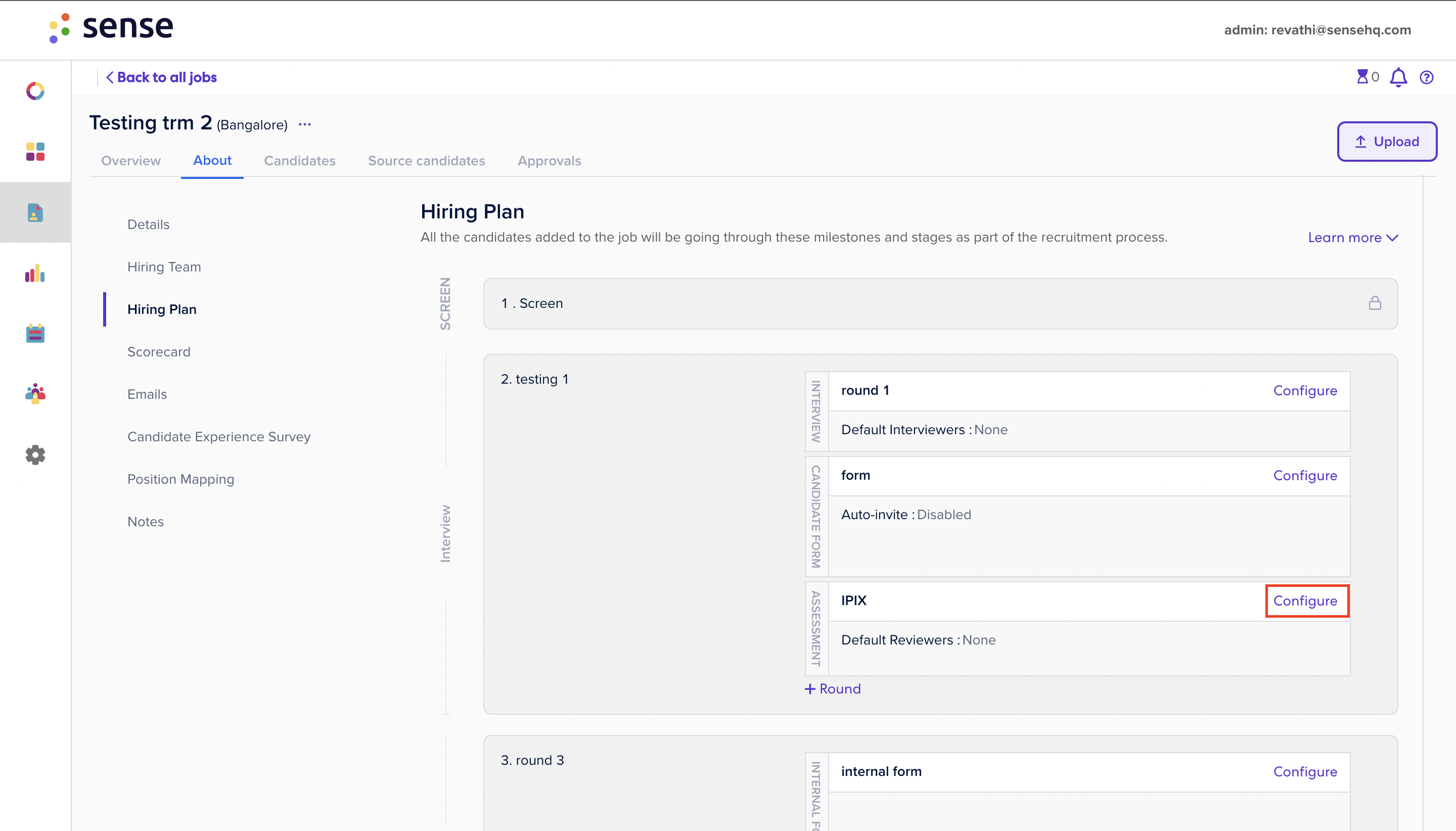Viewport: 1456px width, 831px height.
Task: Click the 'IPIX' assessment name
Action: tap(854, 601)
